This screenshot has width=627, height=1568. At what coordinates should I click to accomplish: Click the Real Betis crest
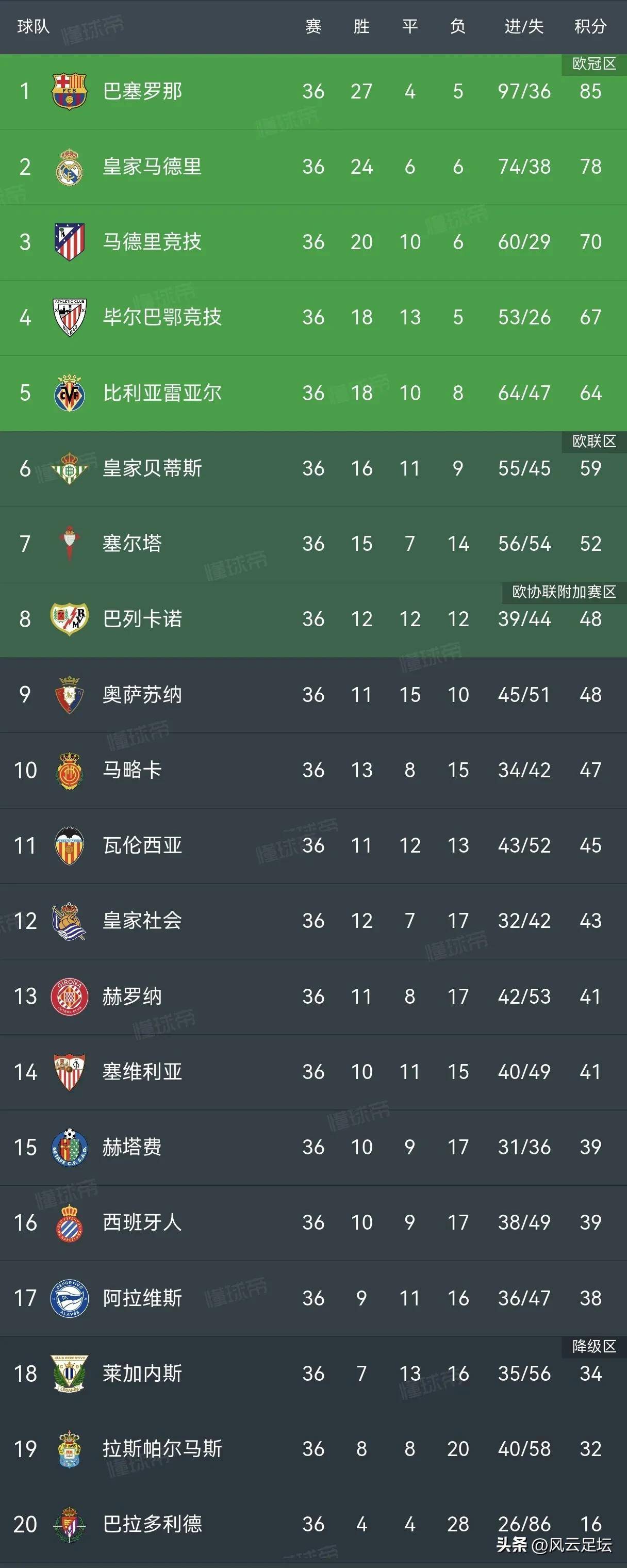pos(70,468)
